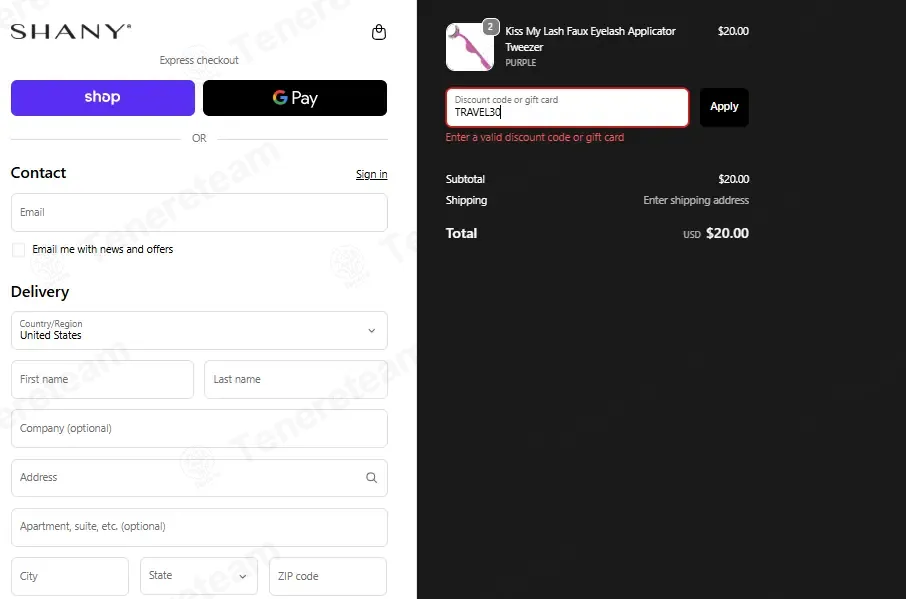Click the Kiss My Lash Faux Eyelash Applicator title
This screenshot has height=599, width=906.
click(x=590, y=39)
